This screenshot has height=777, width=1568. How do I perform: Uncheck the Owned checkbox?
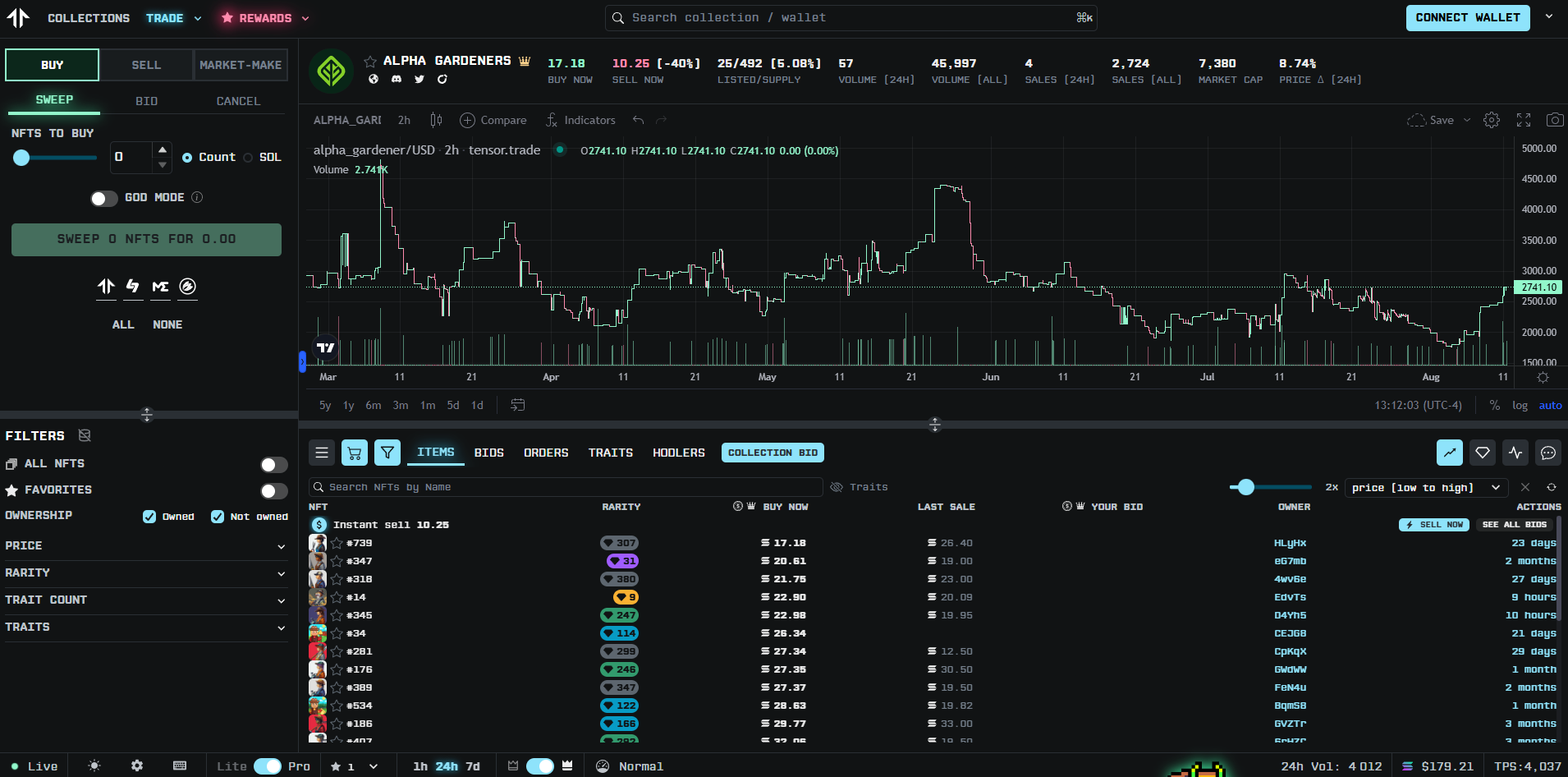click(149, 517)
